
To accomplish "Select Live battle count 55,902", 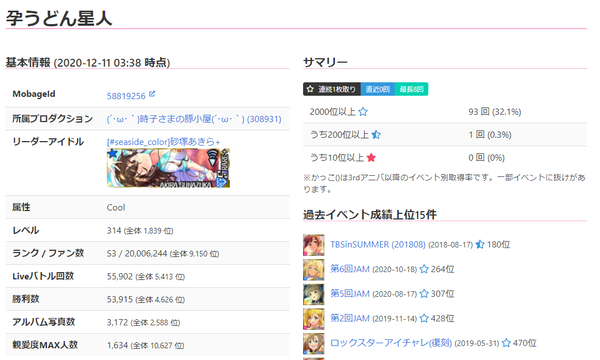I will coord(120,277).
